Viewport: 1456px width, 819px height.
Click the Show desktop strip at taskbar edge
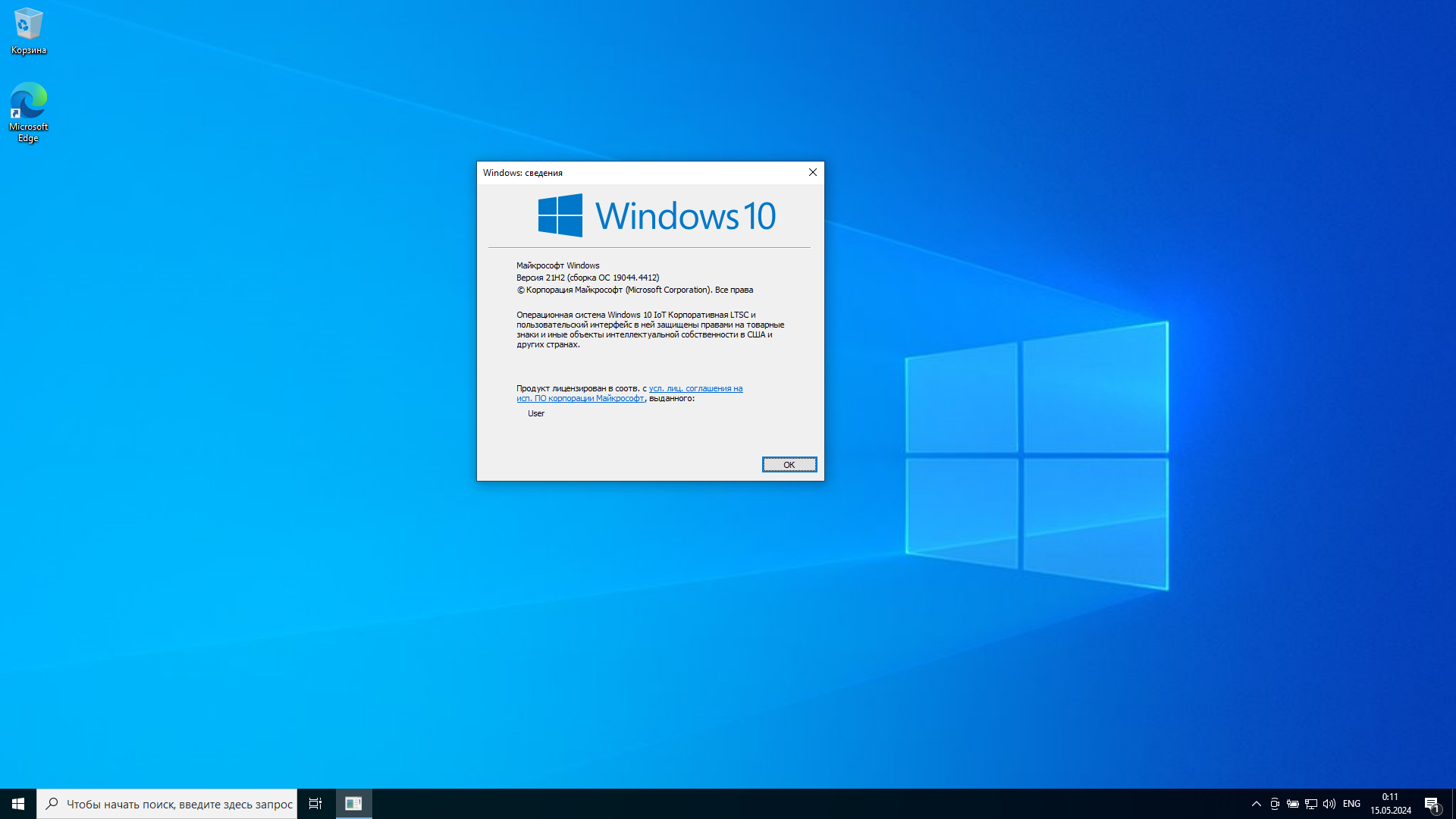(x=1453, y=804)
